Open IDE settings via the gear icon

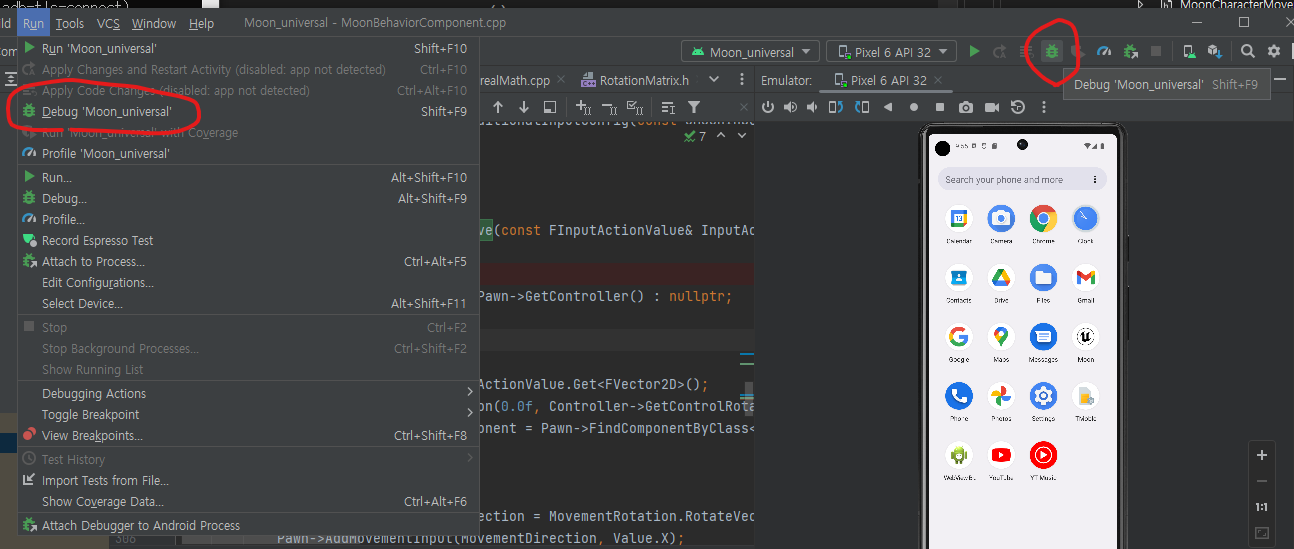pyautogui.click(x=1274, y=51)
